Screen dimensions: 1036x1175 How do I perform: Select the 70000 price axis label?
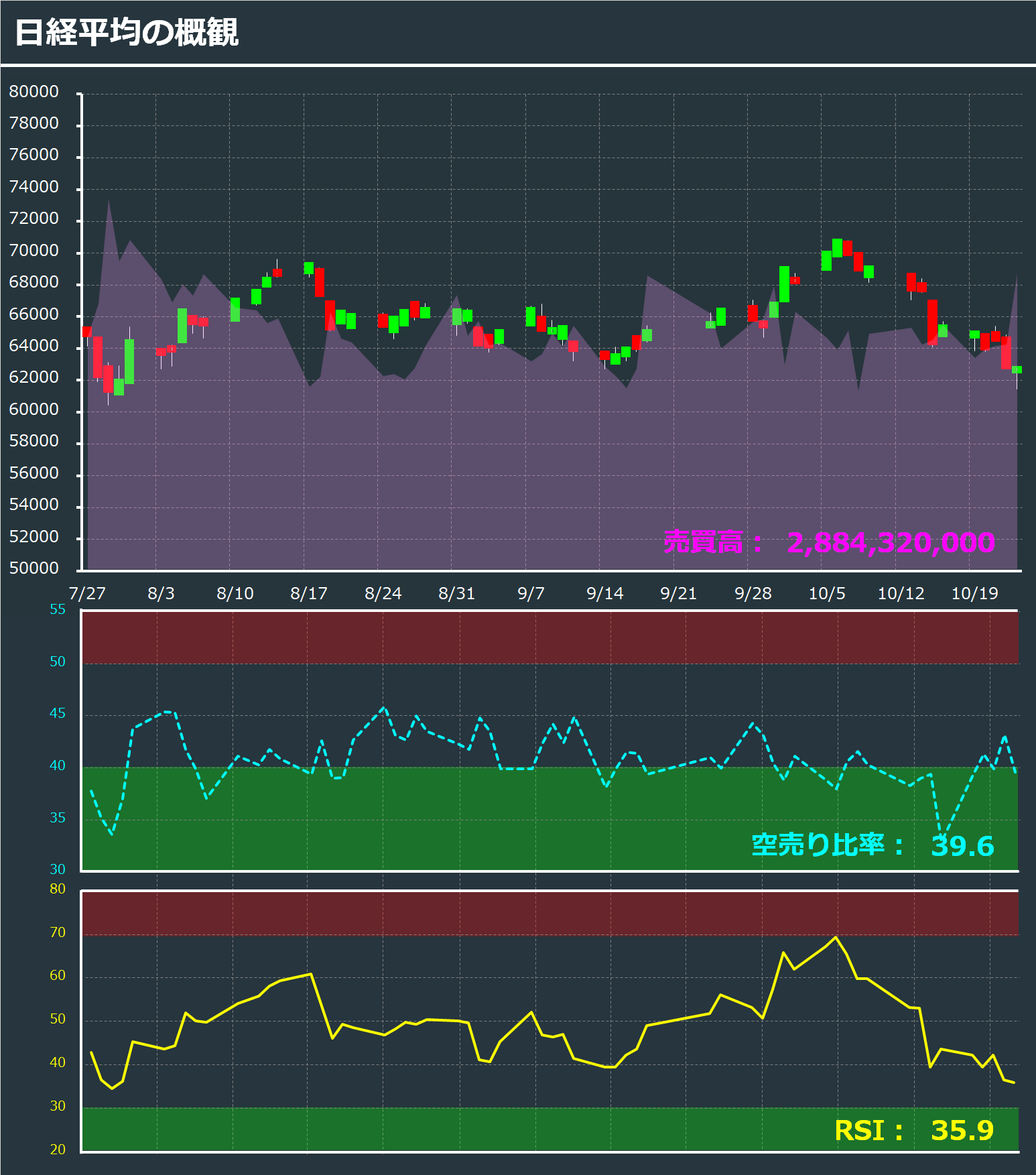[x=34, y=250]
